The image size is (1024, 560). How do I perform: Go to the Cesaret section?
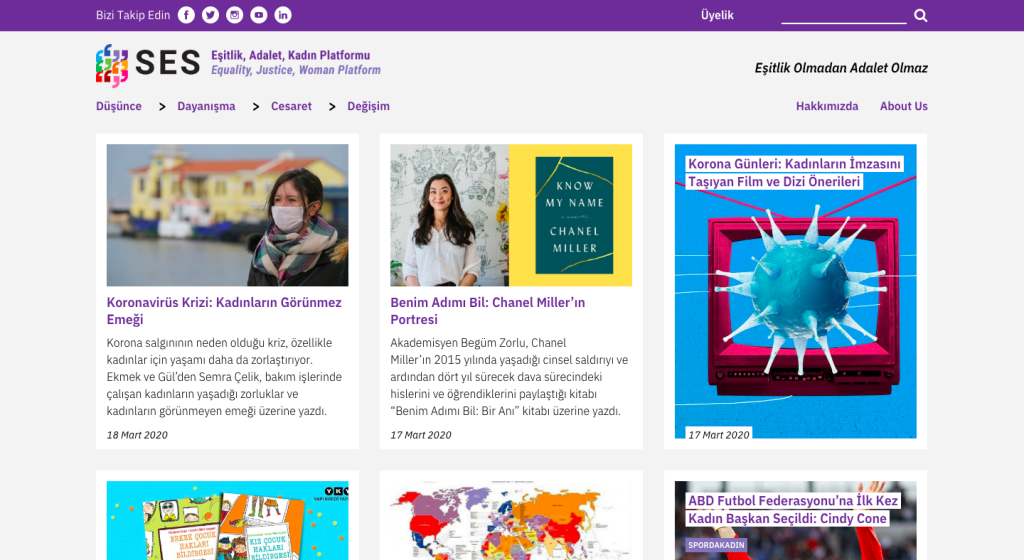[291, 106]
